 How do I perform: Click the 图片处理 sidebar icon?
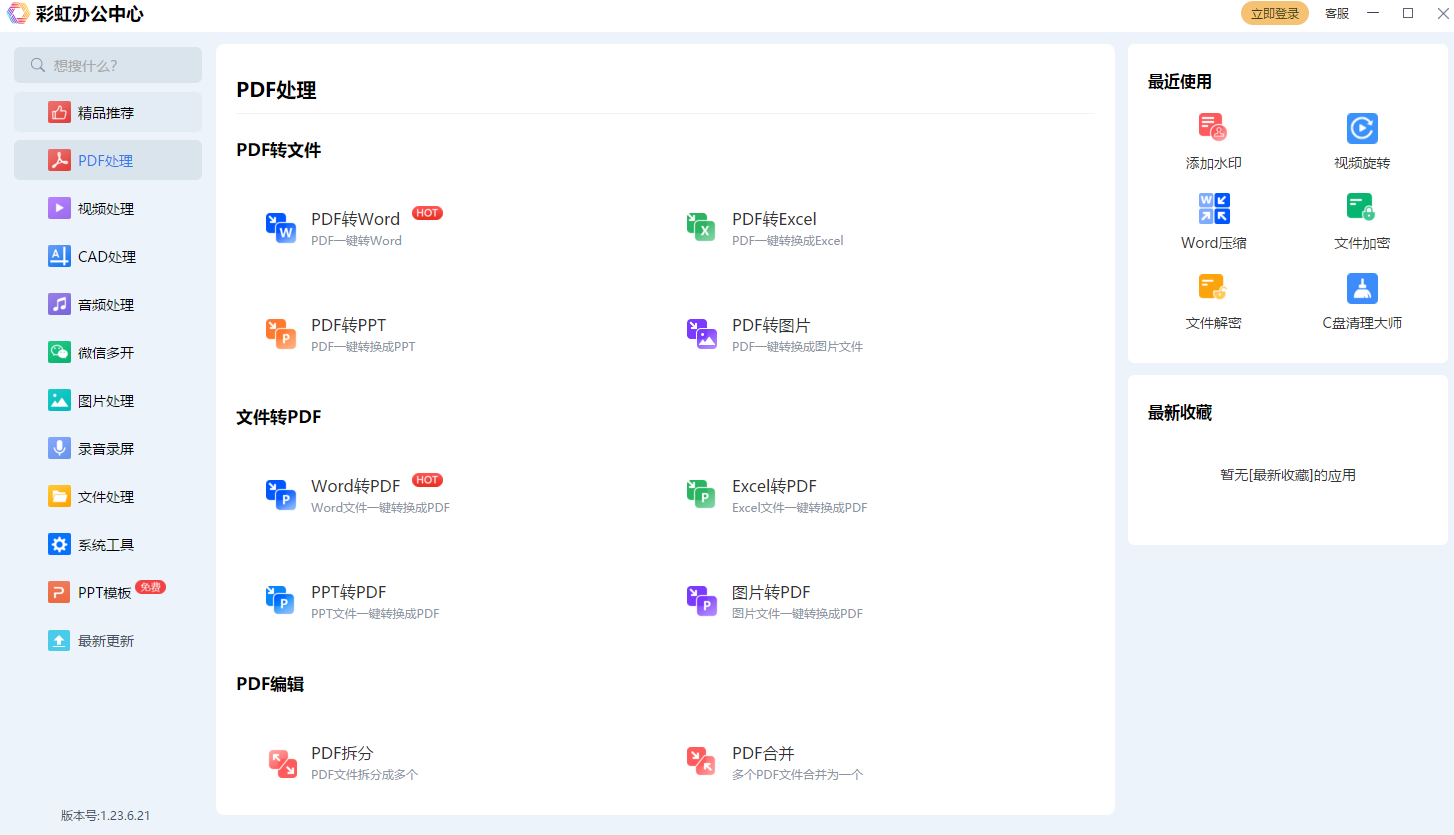coord(59,401)
